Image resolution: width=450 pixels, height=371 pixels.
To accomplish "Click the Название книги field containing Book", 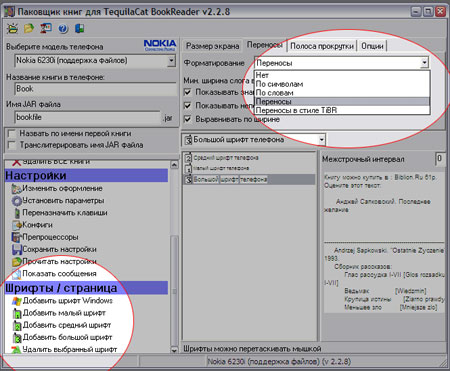I will tap(95, 89).
